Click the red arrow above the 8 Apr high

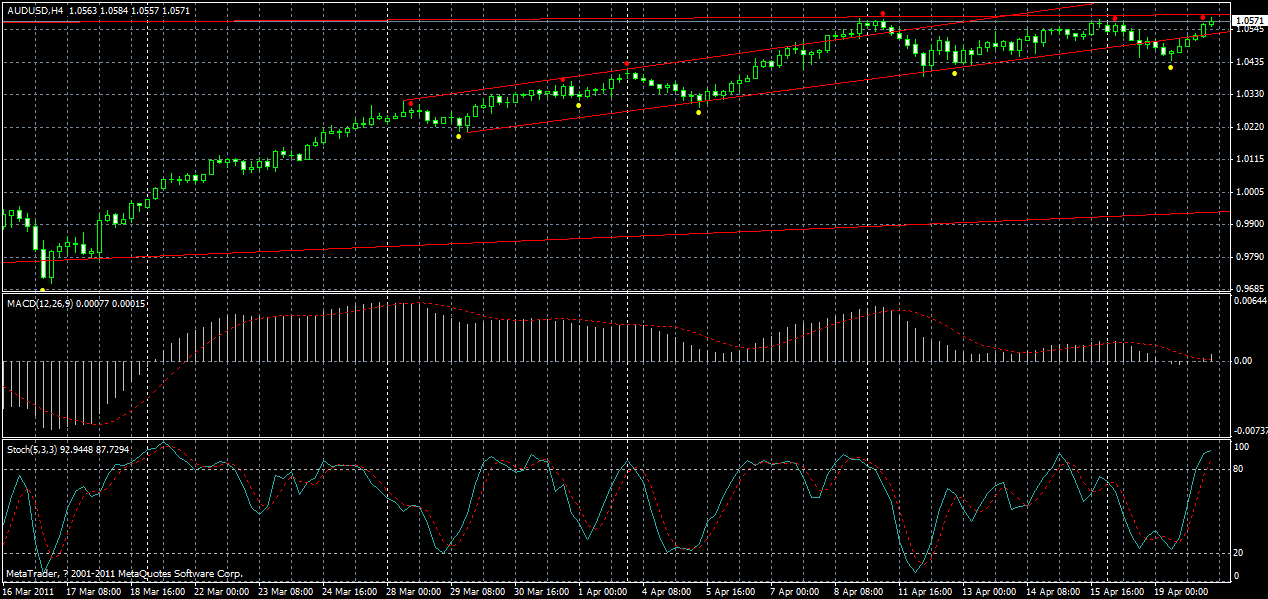883,14
